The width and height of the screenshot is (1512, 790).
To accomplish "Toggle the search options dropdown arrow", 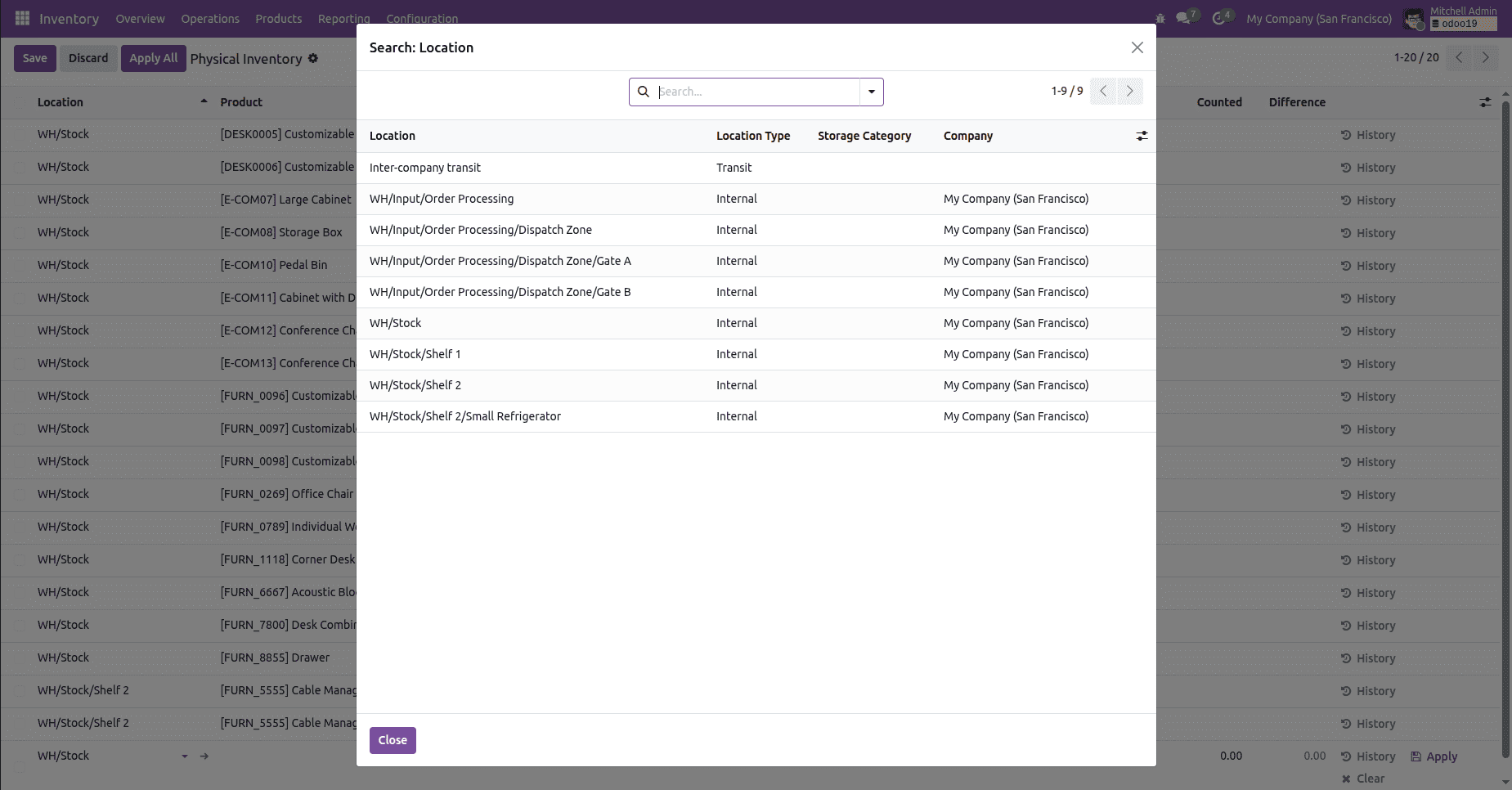I will [872, 92].
